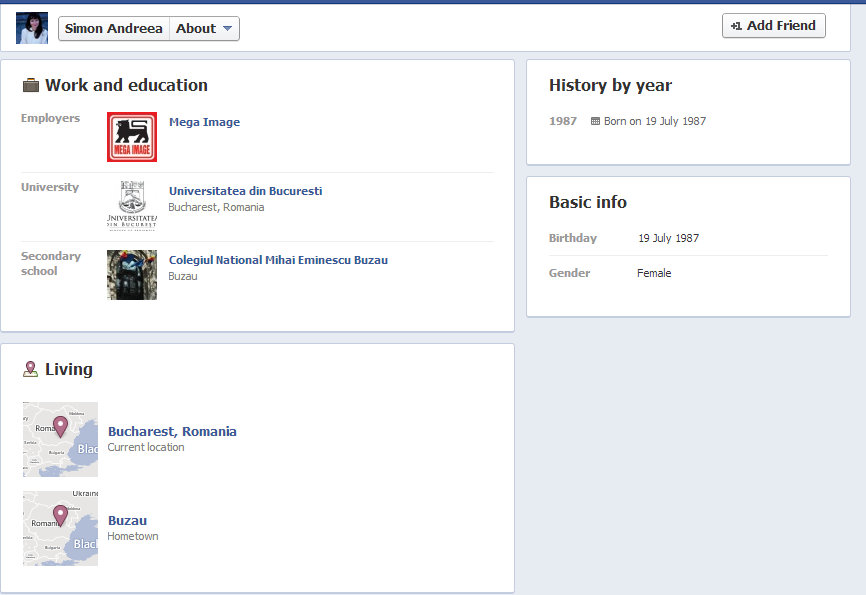Image resolution: width=866 pixels, height=595 pixels.
Task: Click the briefcase icon beside Work and education
Action: tap(31, 86)
